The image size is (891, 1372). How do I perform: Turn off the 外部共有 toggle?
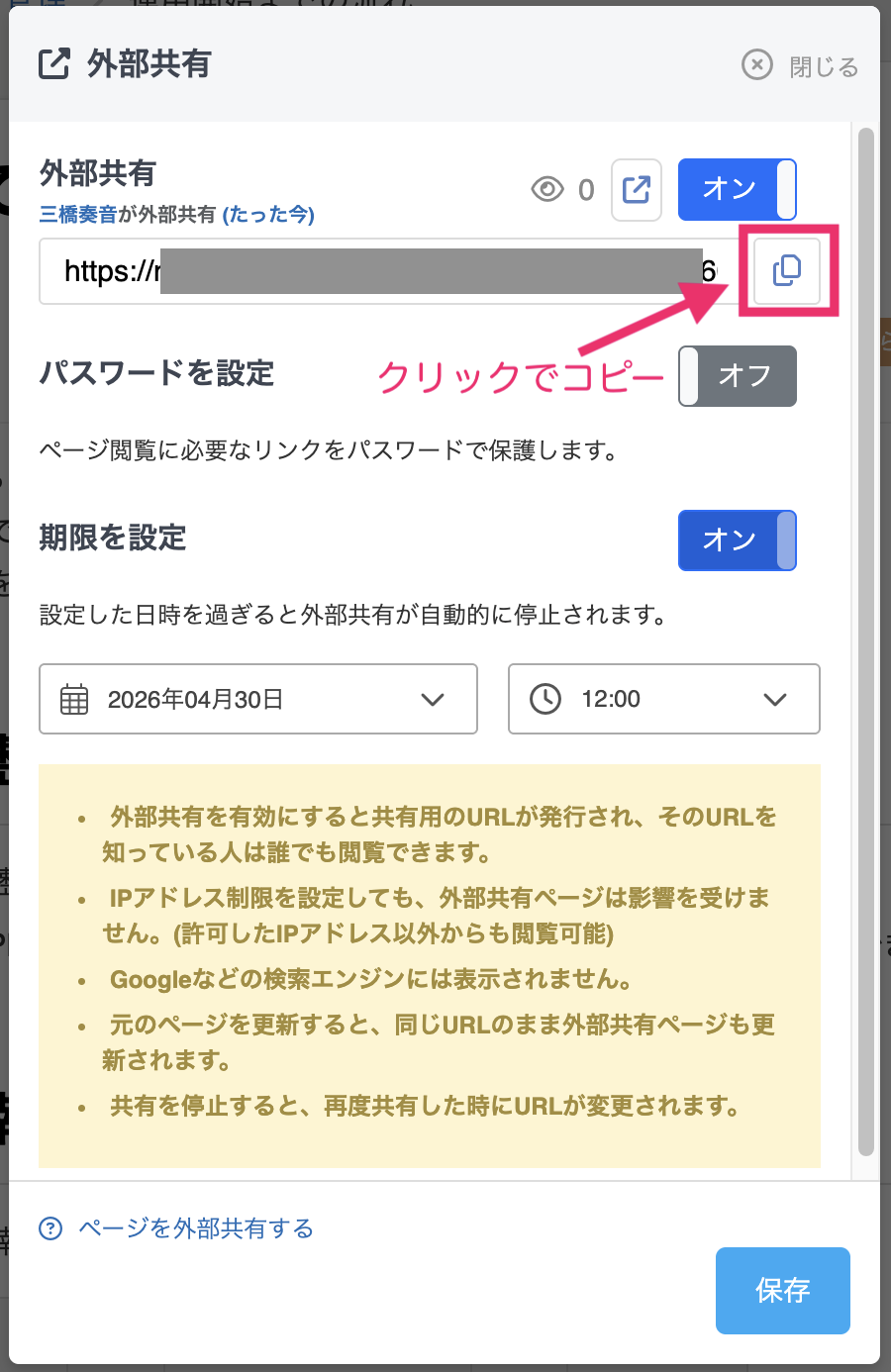tap(737, 189)
